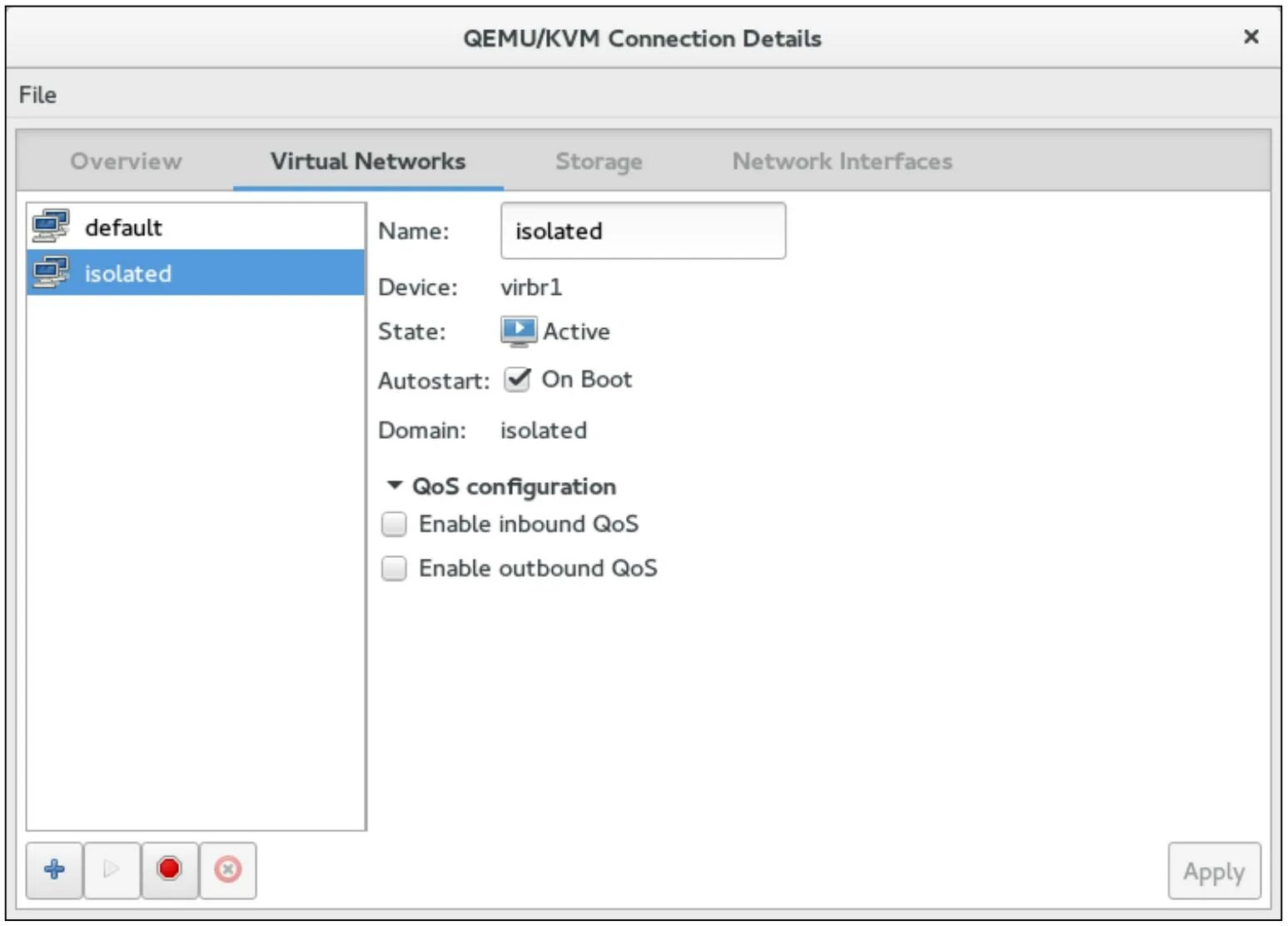The image size is (1288, 926).
Task: Close the Connection Details window
Action: click(x=1251, y=37)
